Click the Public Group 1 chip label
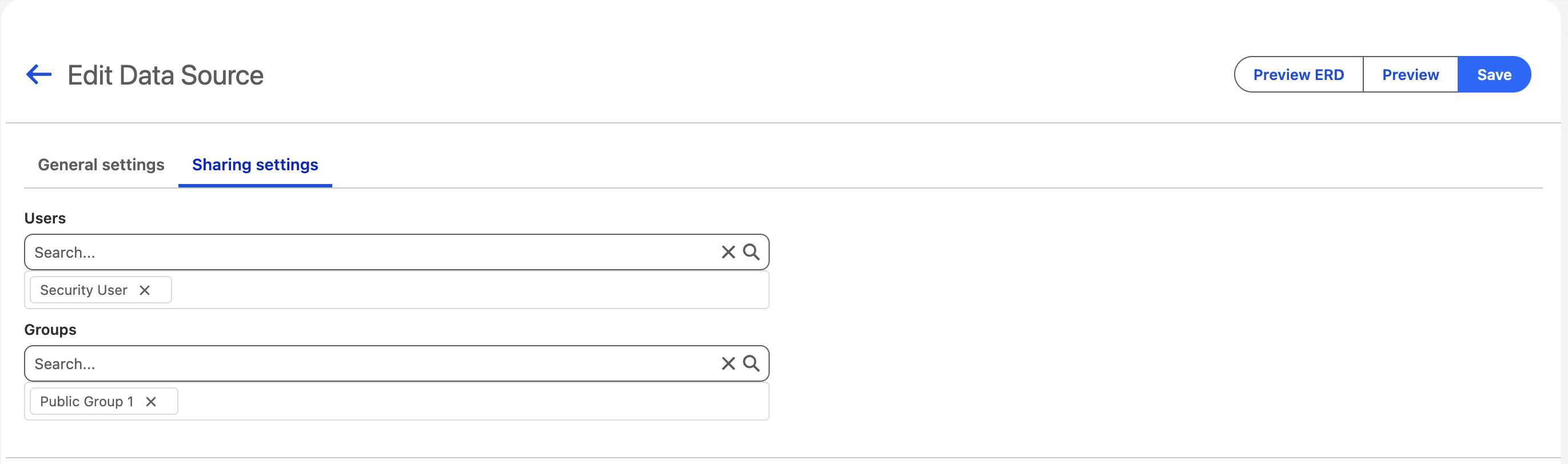The width and height of the screenshot is (1568, 464). pyautogui.click(x=86, y=401)
